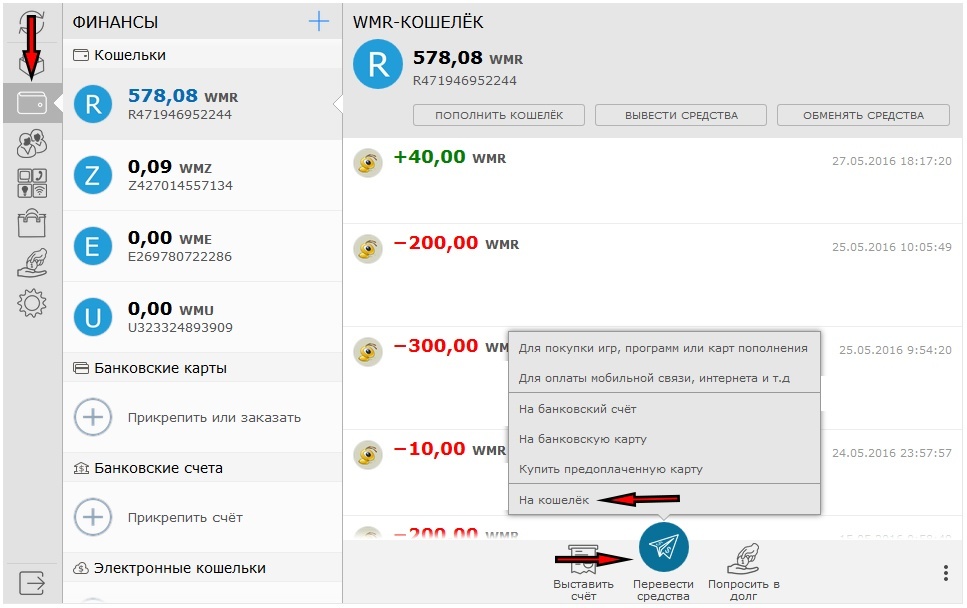This screenshot has width=967, height=608.
Task: Select the WMR wallet R icon in list
Action: (93, 104)
